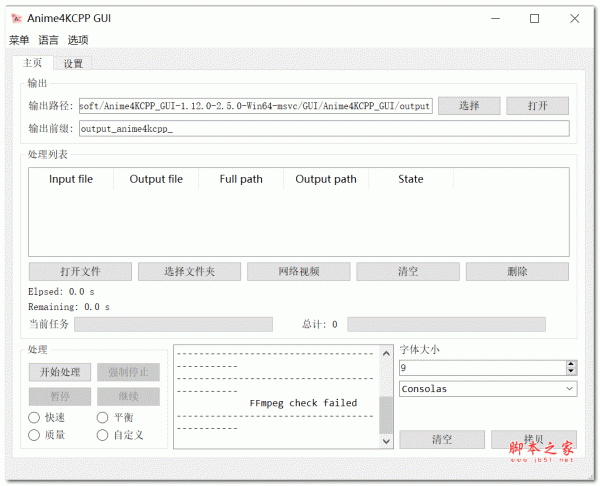
Task: Click the 网络视频 button
Action: tap(298, 271)
